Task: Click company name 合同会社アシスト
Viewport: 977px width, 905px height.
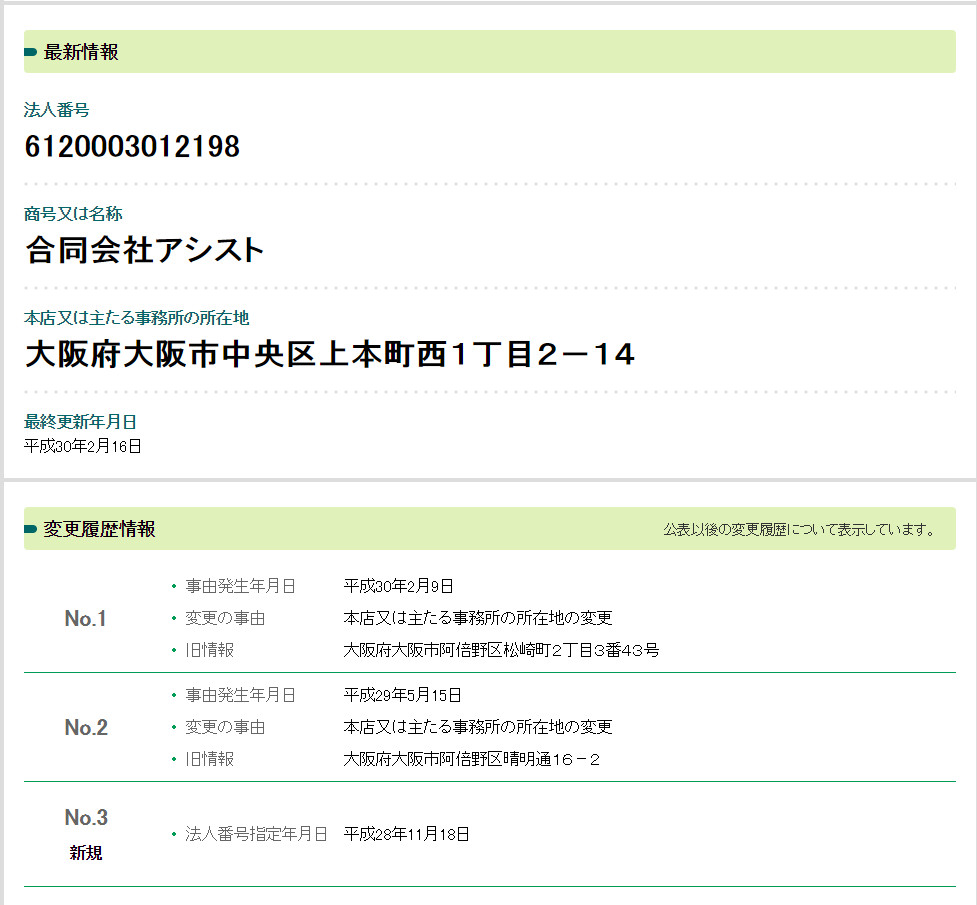Action: [x=145, y=251]
